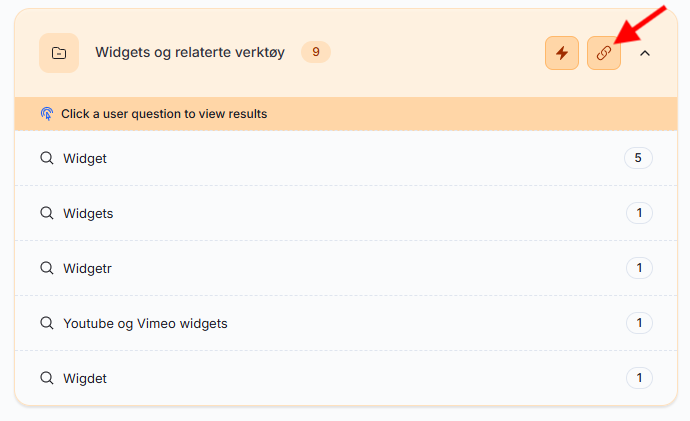Image resolution: width=690 pixels, height=421 pixels.
Task: Click search icon beside Youtube og Vimeo widgets
Action: (46, 323)
